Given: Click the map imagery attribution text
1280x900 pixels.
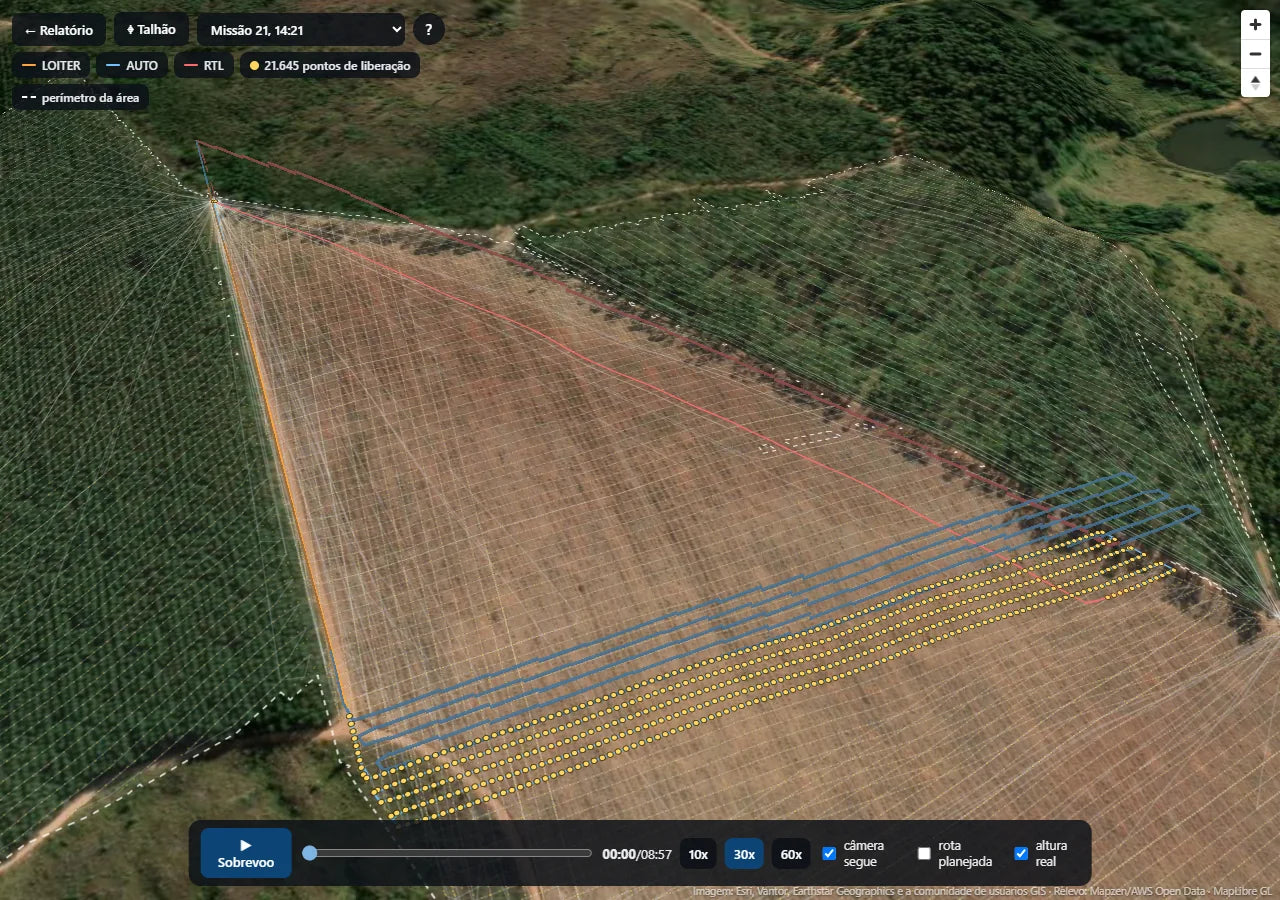Looking at the screenshot, I should [982, 891].
